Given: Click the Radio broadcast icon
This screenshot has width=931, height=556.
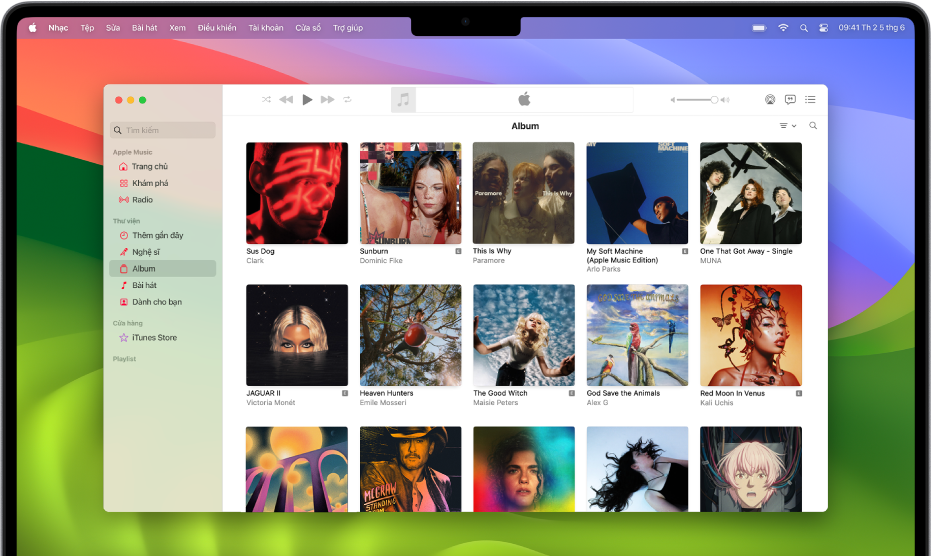Looking at the screenshot, I should [124, 200].
